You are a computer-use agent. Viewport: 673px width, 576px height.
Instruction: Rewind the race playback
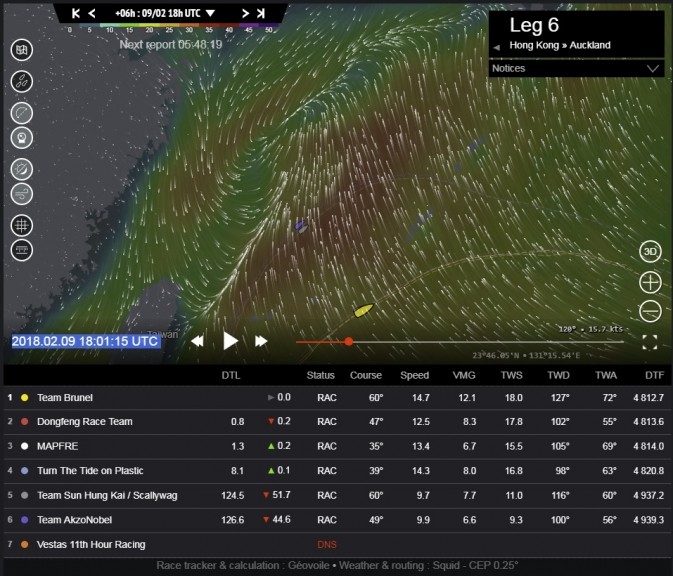pos(197,341)
